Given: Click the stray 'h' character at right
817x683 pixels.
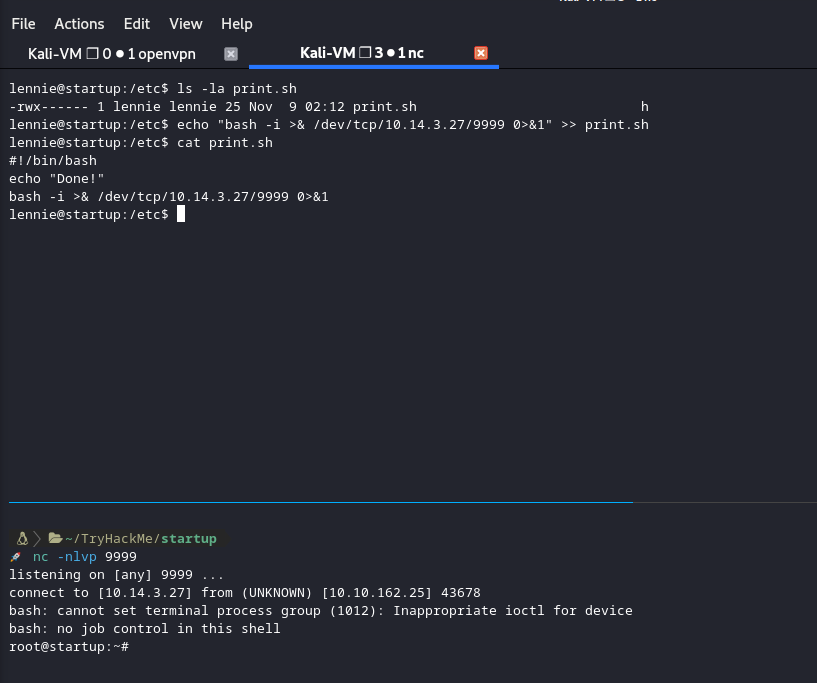Looking at the screenshot, I should [645, 107].
